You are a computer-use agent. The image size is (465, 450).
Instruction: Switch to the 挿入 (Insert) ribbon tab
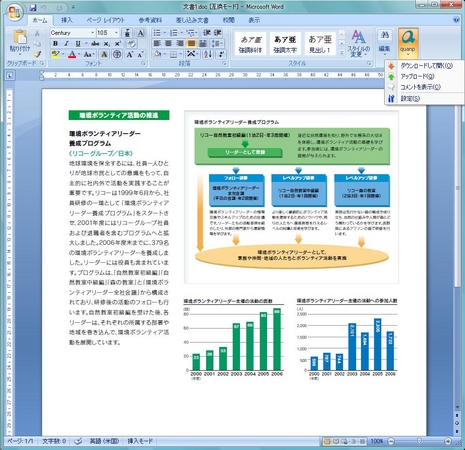pyautogui.click(x=67, y=20)
